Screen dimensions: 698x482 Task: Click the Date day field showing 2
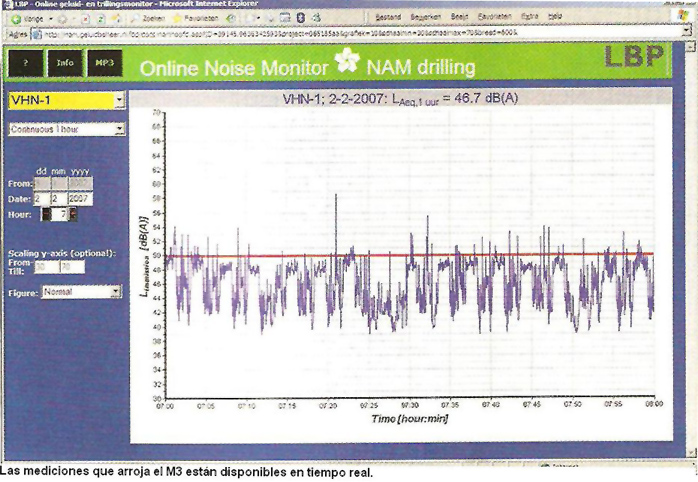(x=42, y=199)
